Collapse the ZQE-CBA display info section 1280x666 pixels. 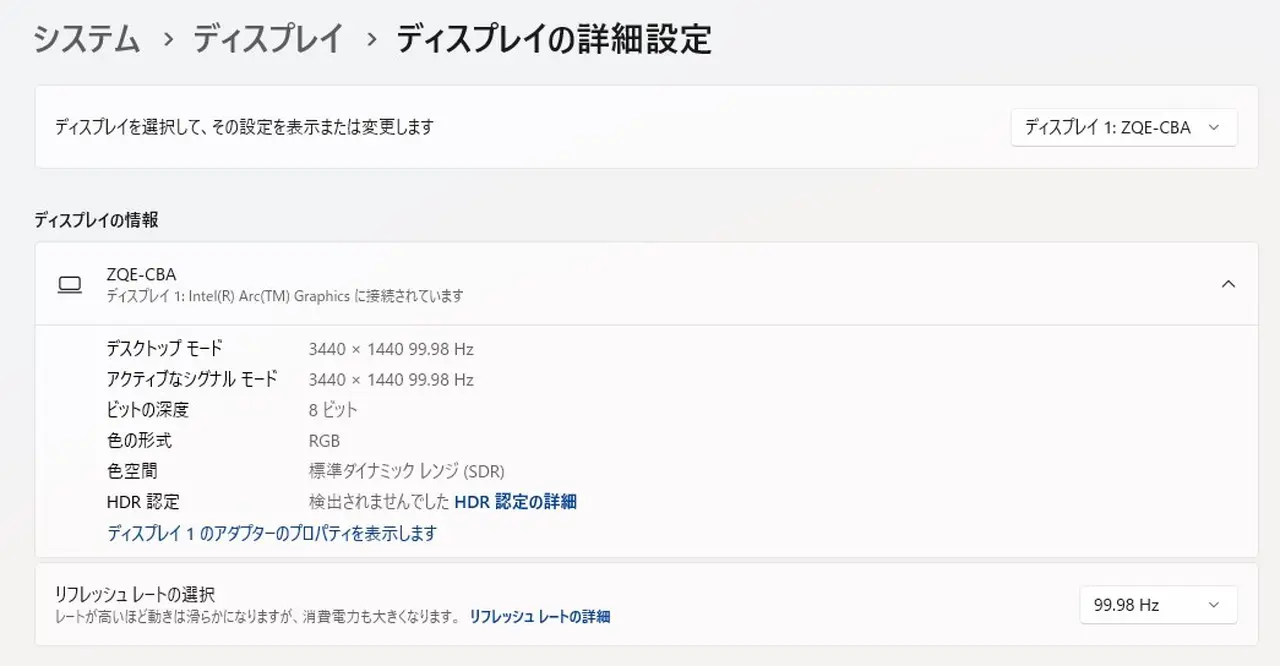(1228, 284)
